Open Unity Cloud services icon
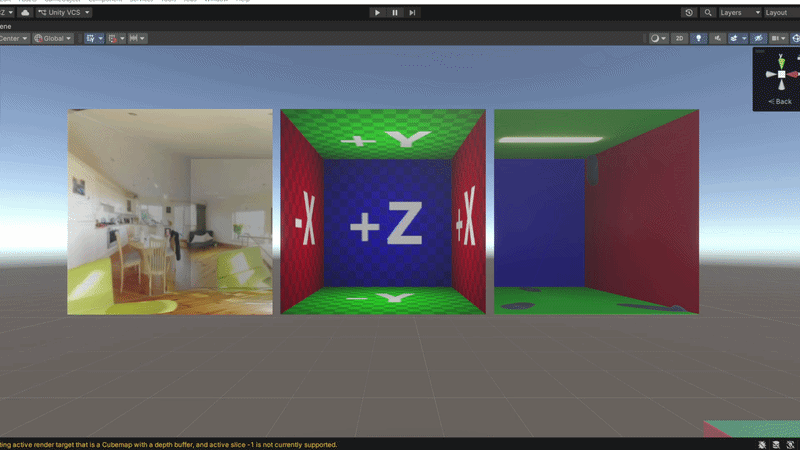The width and height of the screenshot is (800, 450). pos(24,12)
